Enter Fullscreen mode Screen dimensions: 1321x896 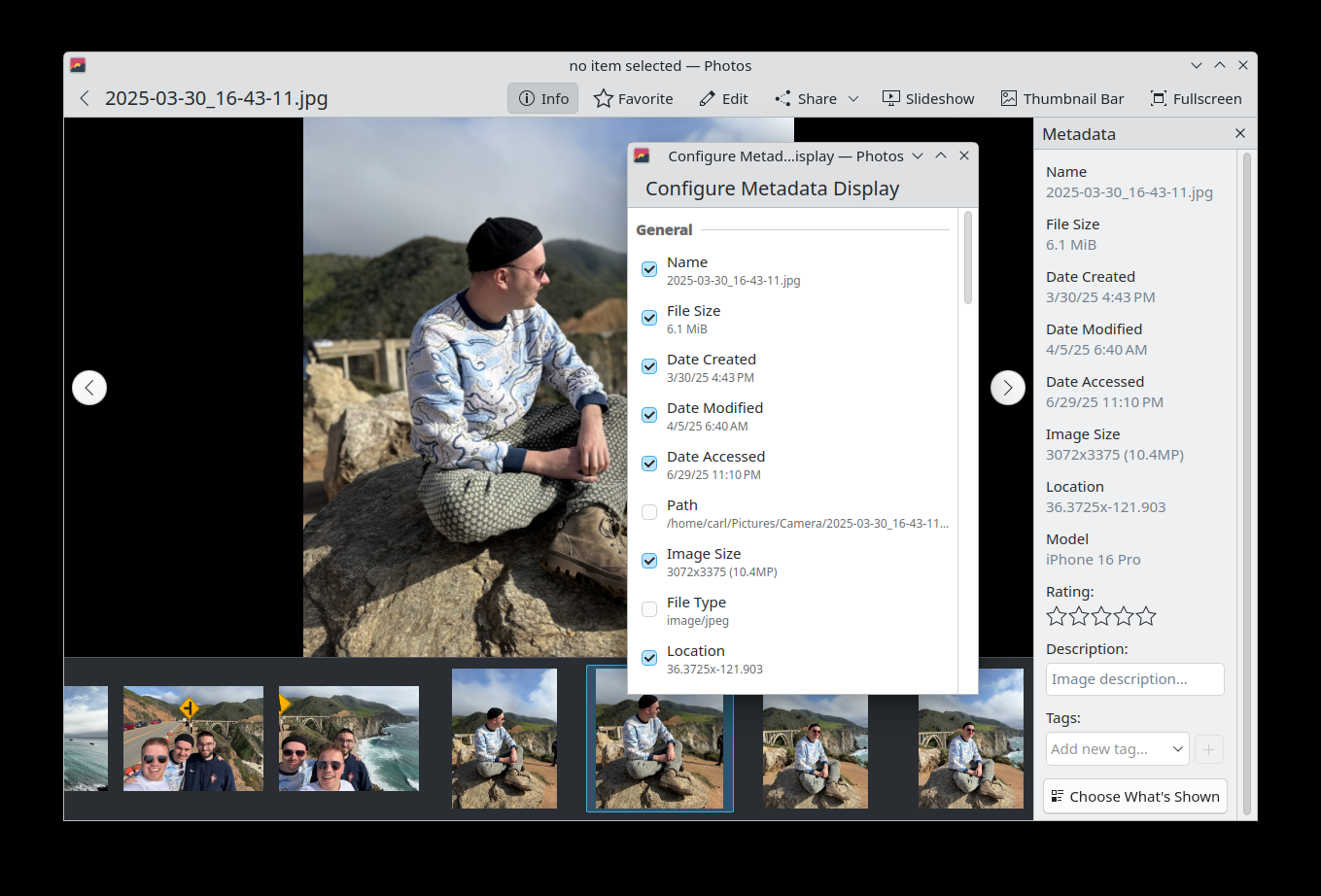tap(1197, 98)
